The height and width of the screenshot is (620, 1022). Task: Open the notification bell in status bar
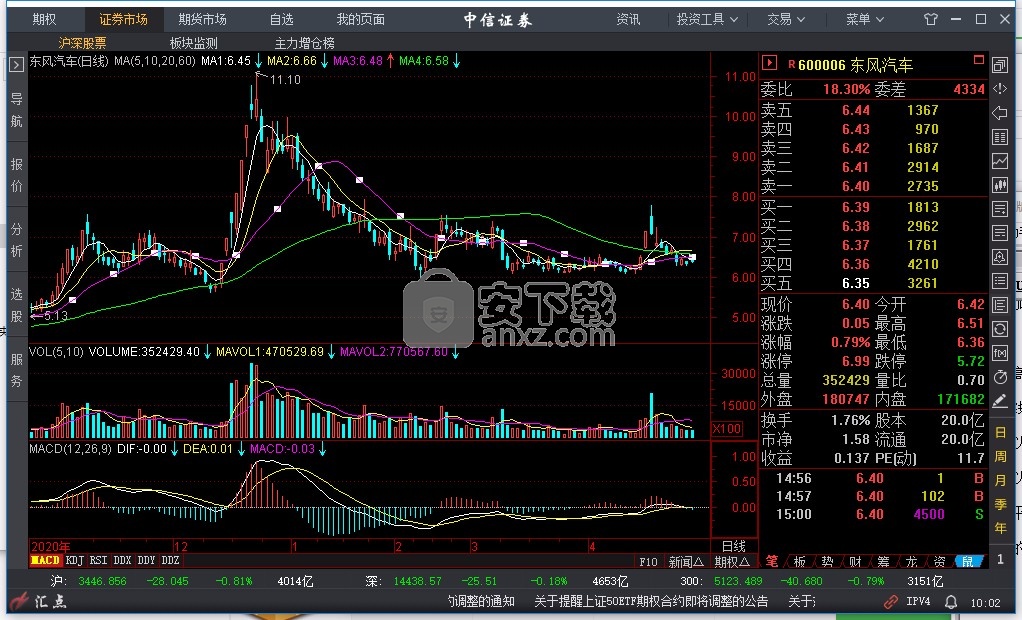(952, 602)
